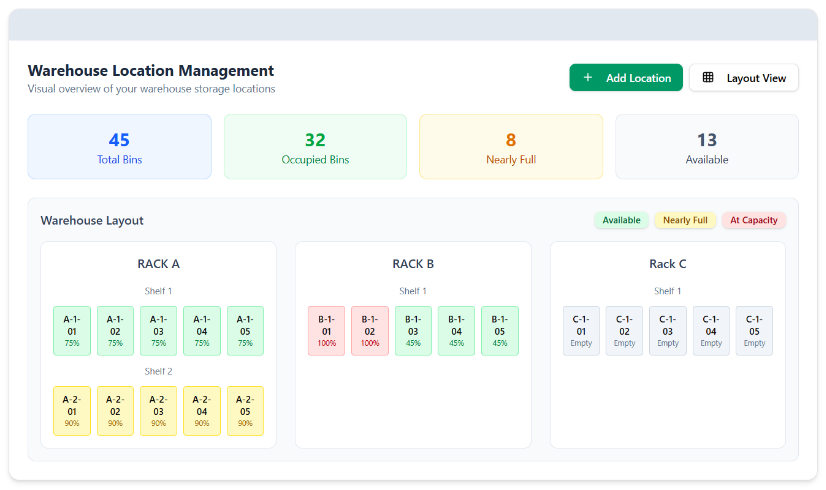Screen dimensions: 826x490
Task: Pick empty bin C-1-01
Action: pyautogui.click(x=581, y=331)
